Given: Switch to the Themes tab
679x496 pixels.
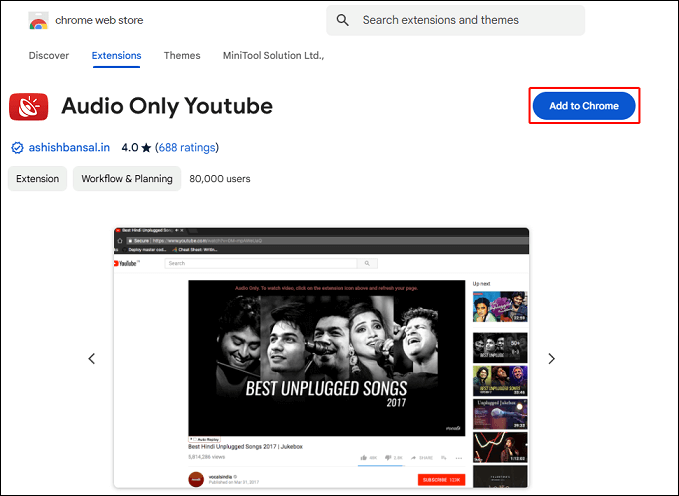Looking at the screenshot, I should click(182, 55).
